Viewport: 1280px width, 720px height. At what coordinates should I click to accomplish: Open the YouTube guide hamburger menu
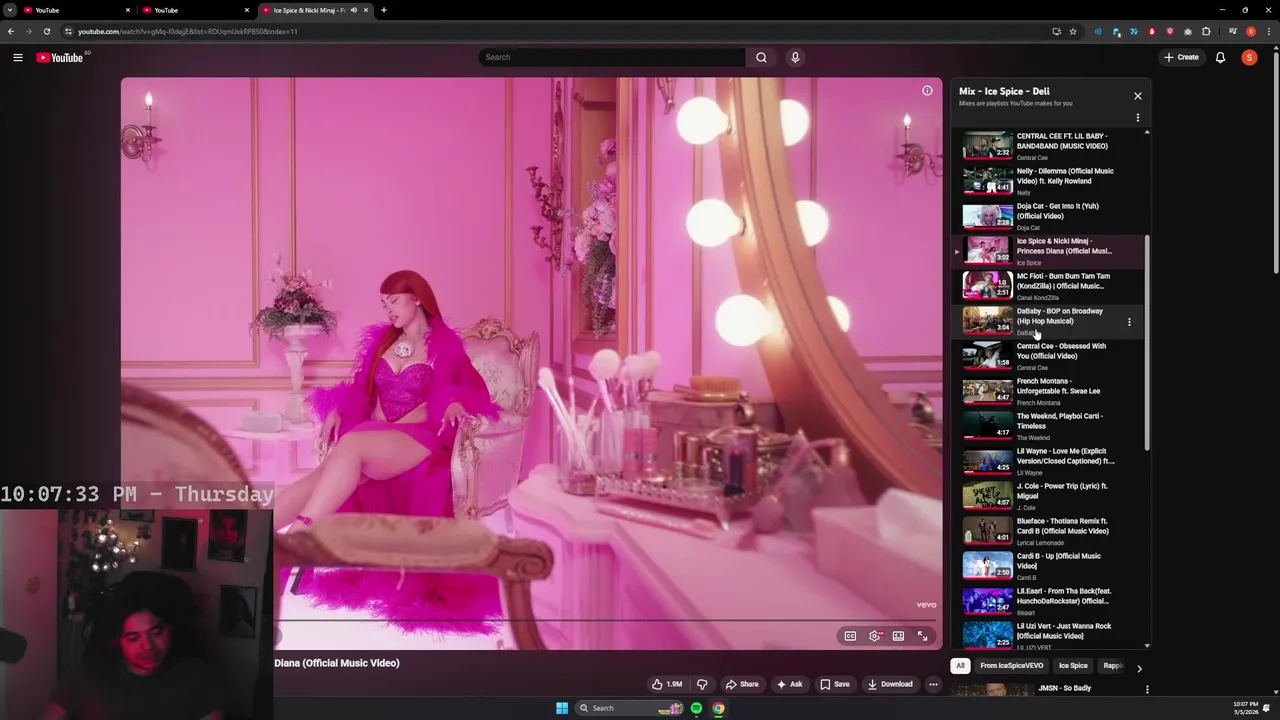point(18,57)
